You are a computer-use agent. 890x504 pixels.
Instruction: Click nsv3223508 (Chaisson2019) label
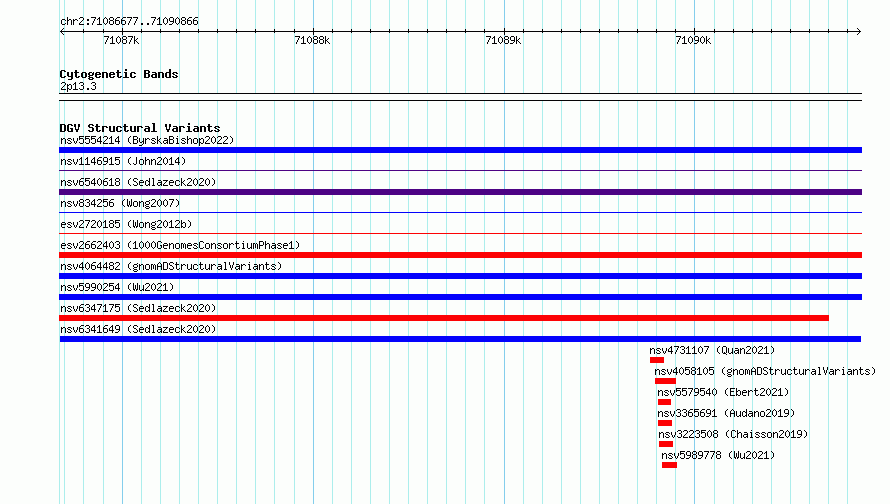pos(733,434)
